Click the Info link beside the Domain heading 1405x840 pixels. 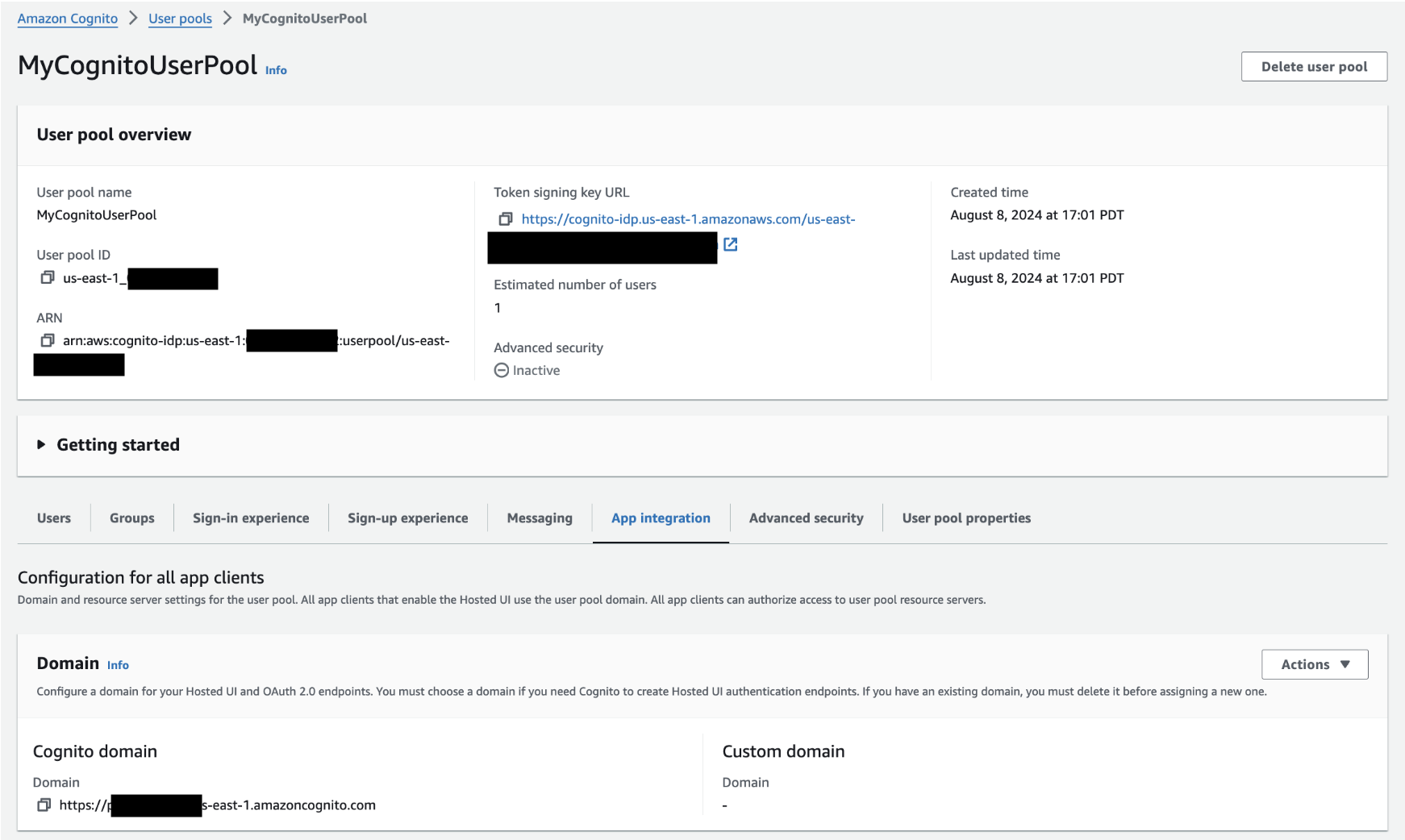[118, 665]
